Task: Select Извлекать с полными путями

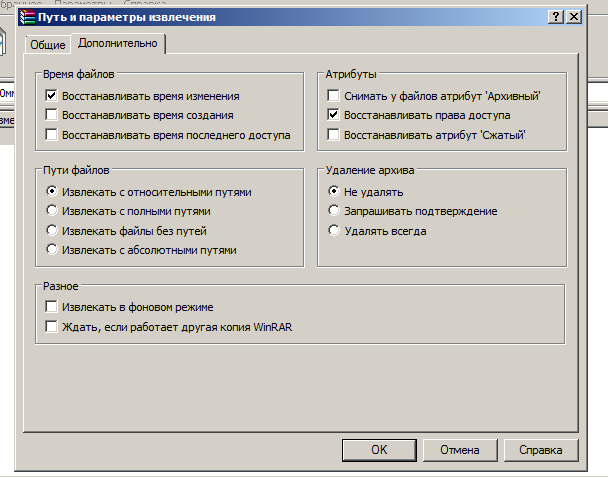Action: [x=52, y=211]
